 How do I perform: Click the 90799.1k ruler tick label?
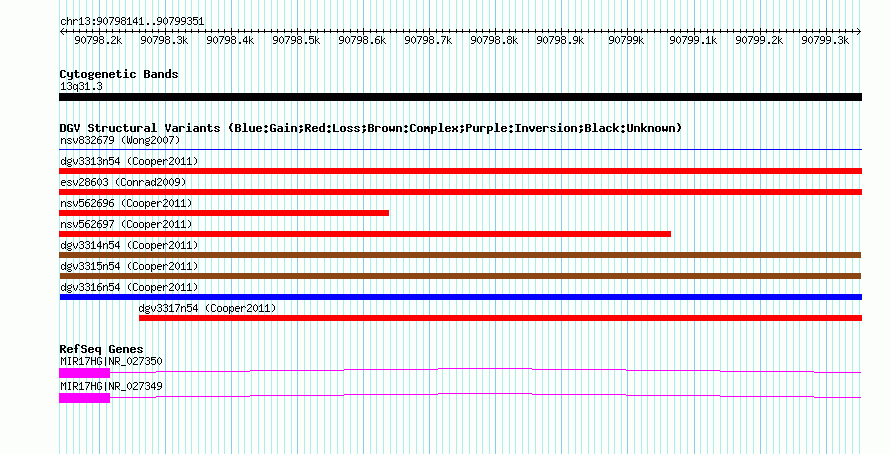[693, 40]
